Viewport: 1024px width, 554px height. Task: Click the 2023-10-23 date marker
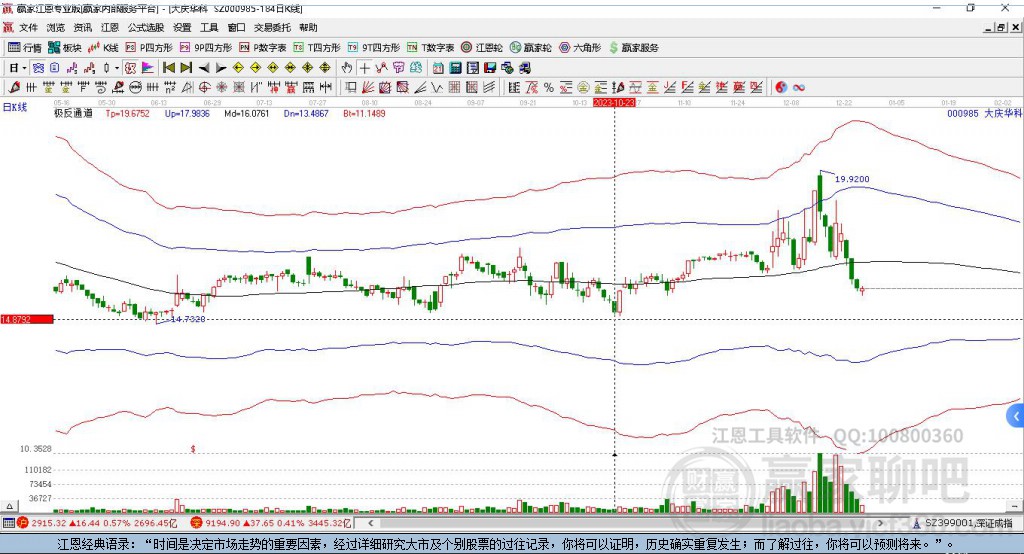(614, 103)
